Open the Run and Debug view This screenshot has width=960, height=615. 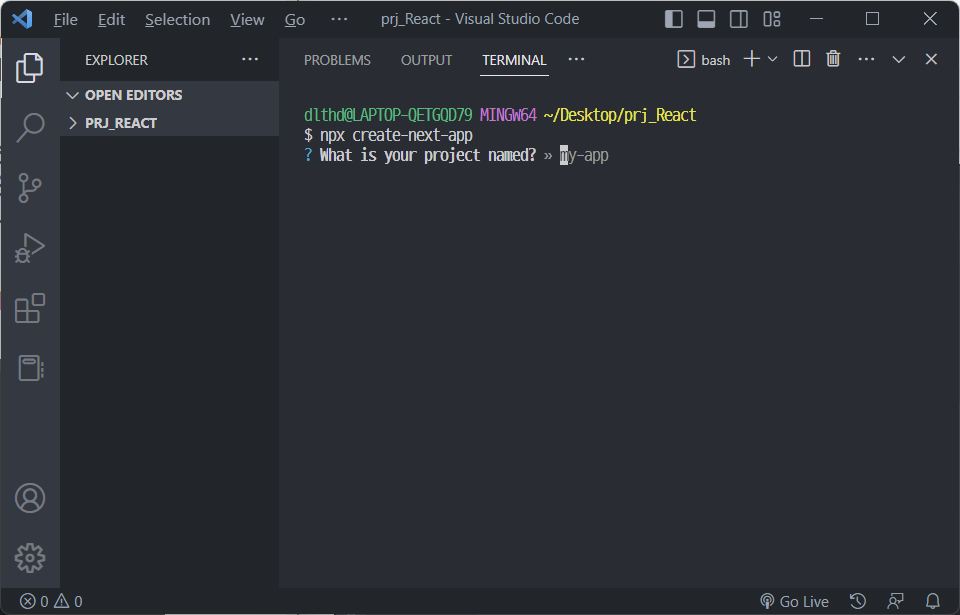(29, 248)
